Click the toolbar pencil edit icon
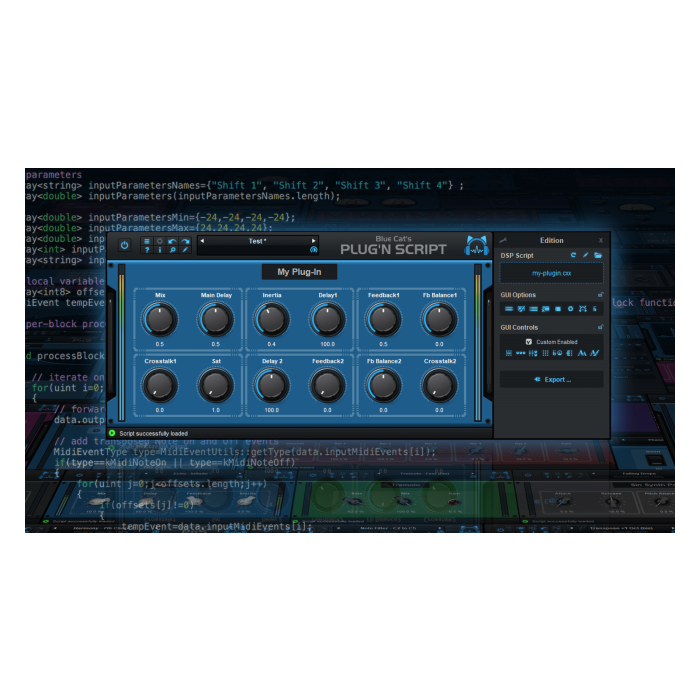The height and width of the screenshot is (700, 700). coord(185,250)
